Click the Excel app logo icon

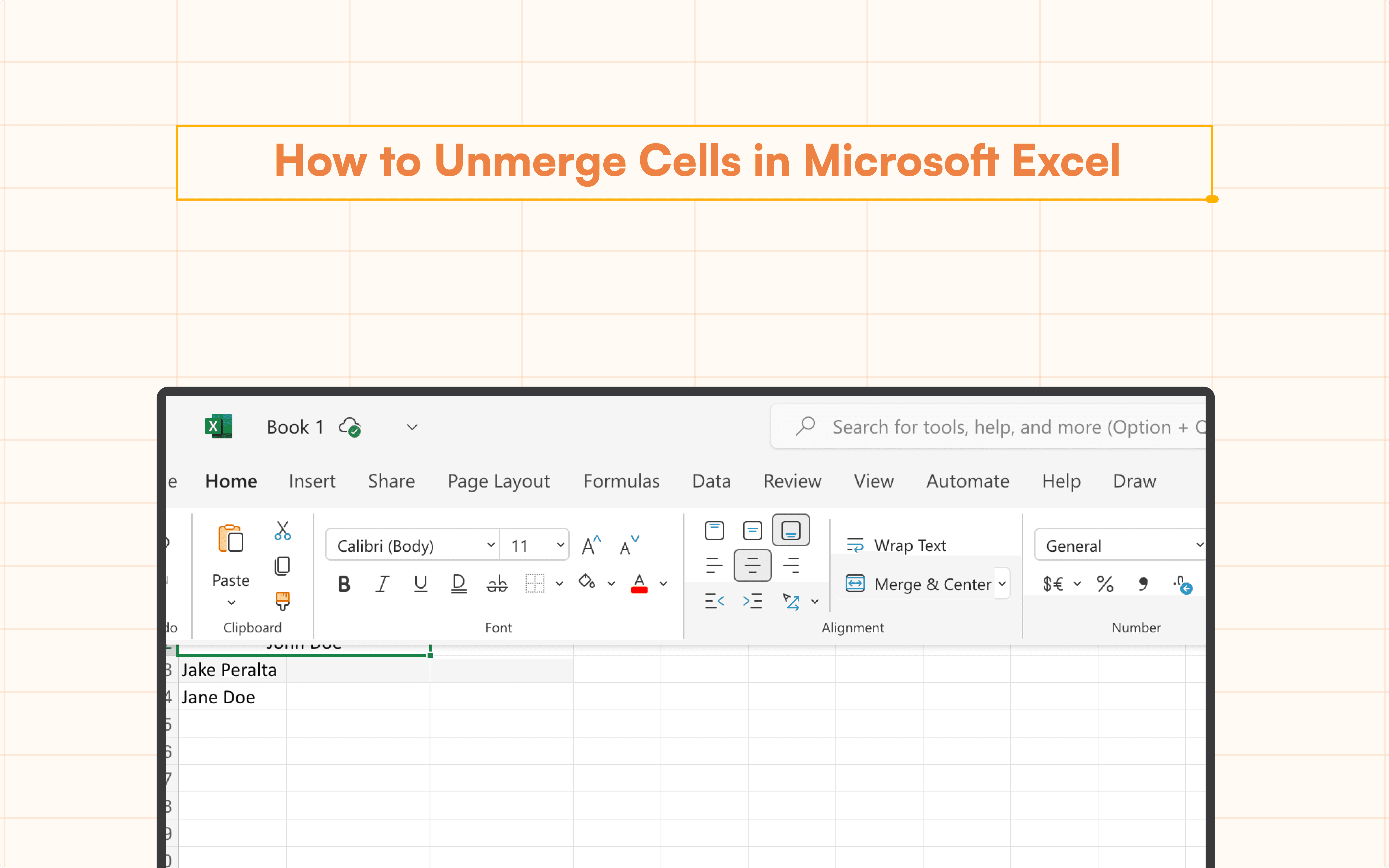tap(219, 426)
